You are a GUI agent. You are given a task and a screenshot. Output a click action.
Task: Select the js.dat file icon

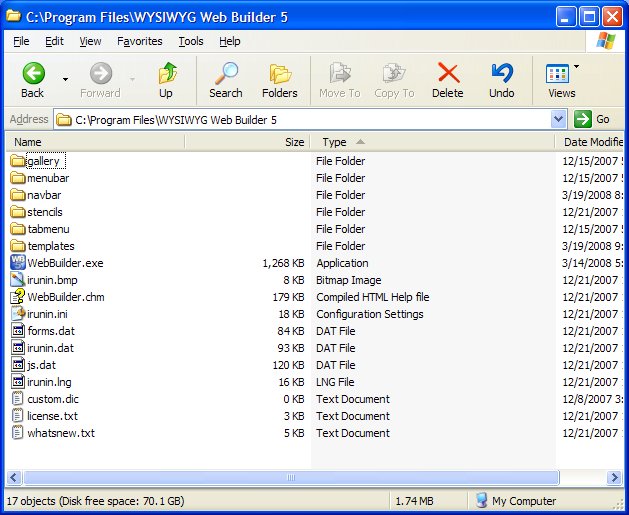coord(18,365)
